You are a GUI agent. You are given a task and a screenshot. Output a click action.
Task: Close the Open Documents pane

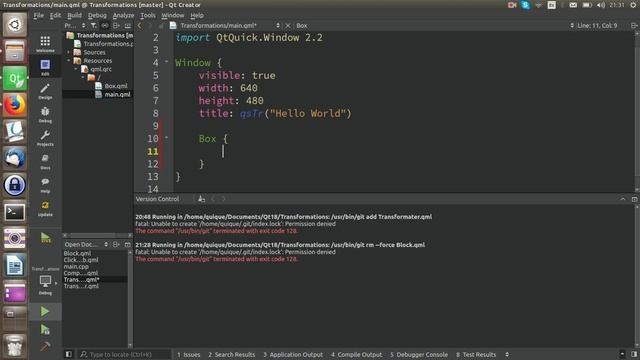[x=128, y=244]
